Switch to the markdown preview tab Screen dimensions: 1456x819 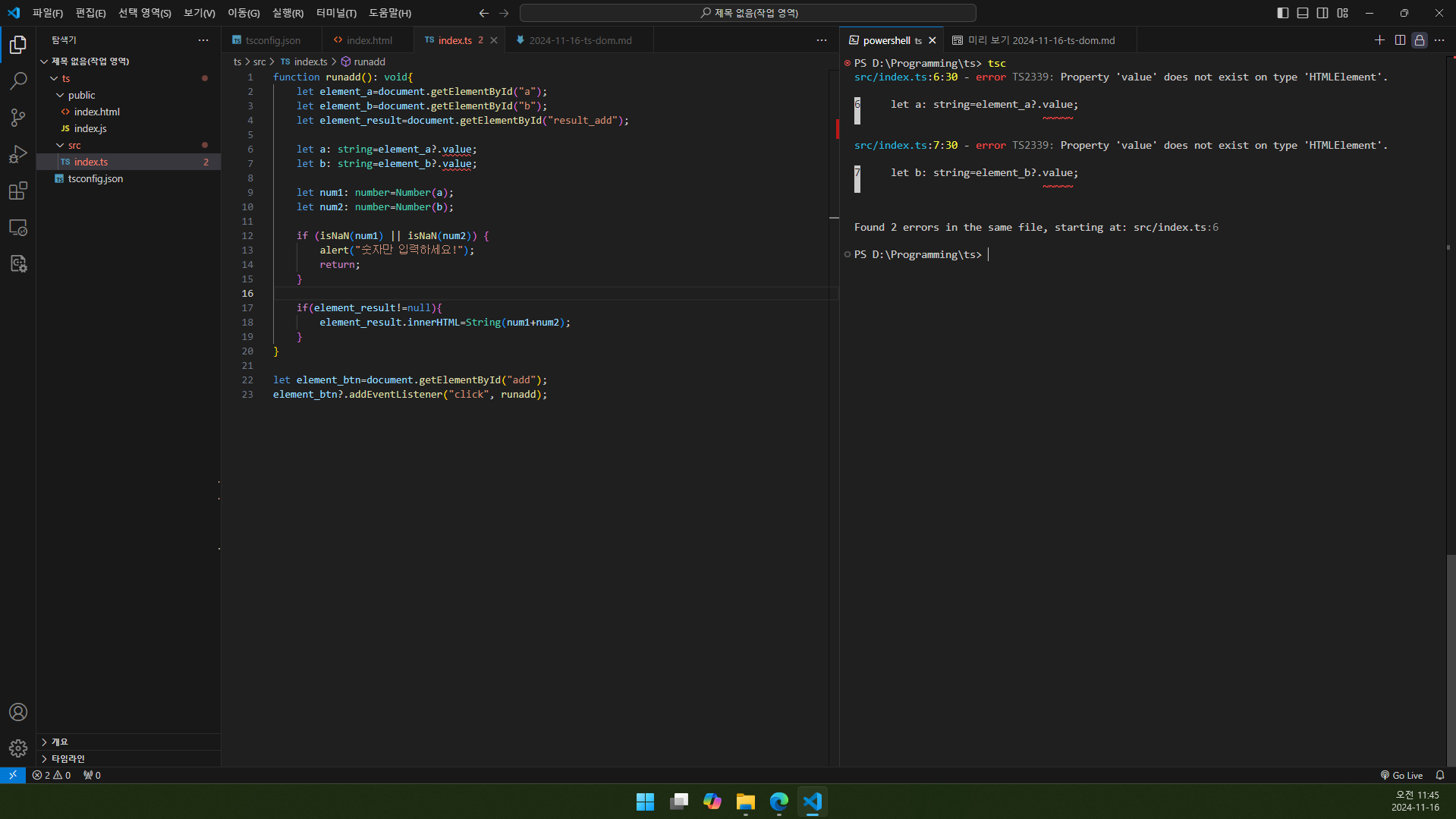(x=1040, y=40)
